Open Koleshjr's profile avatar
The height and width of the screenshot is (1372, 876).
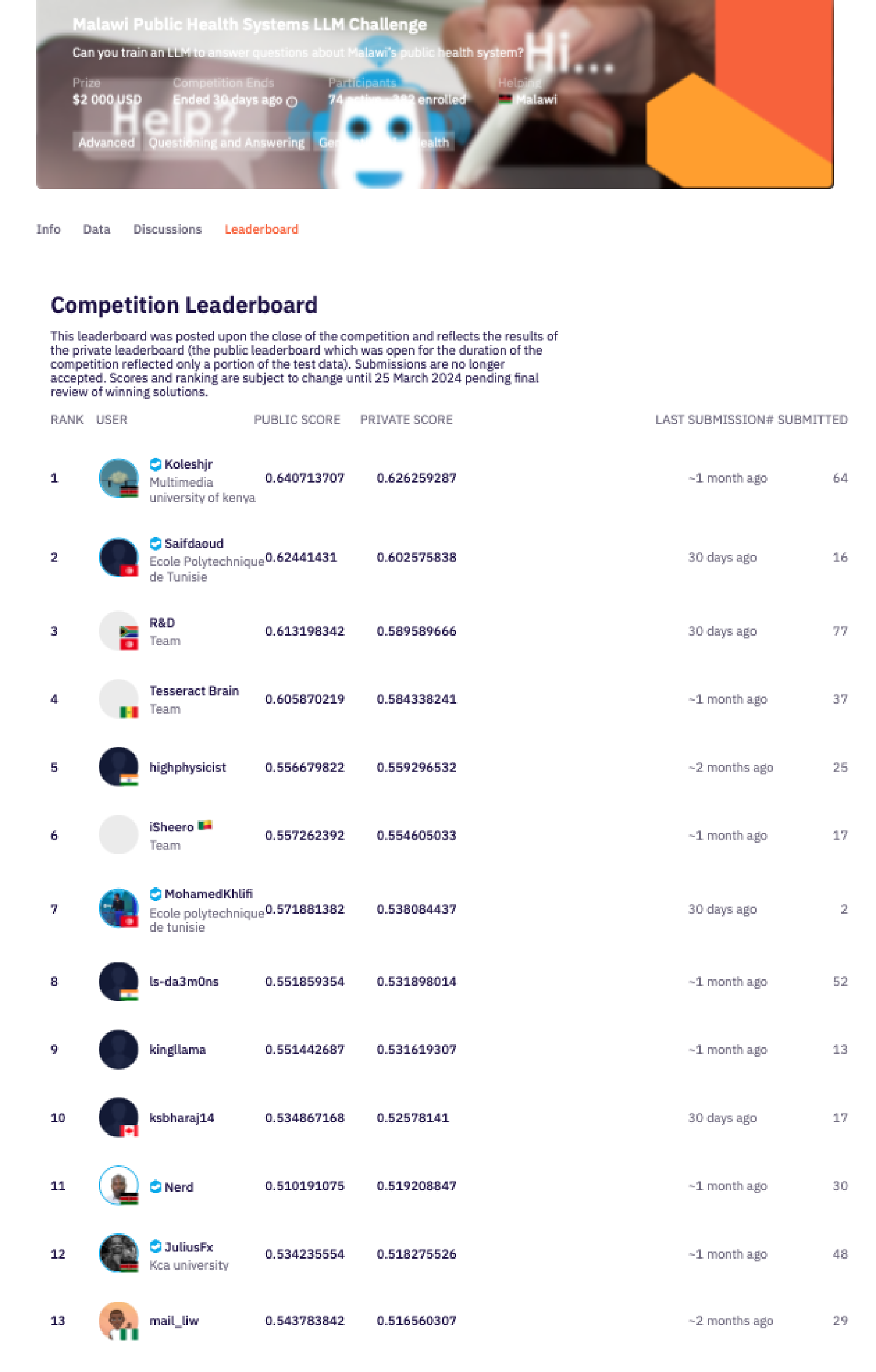pos(118,478)
